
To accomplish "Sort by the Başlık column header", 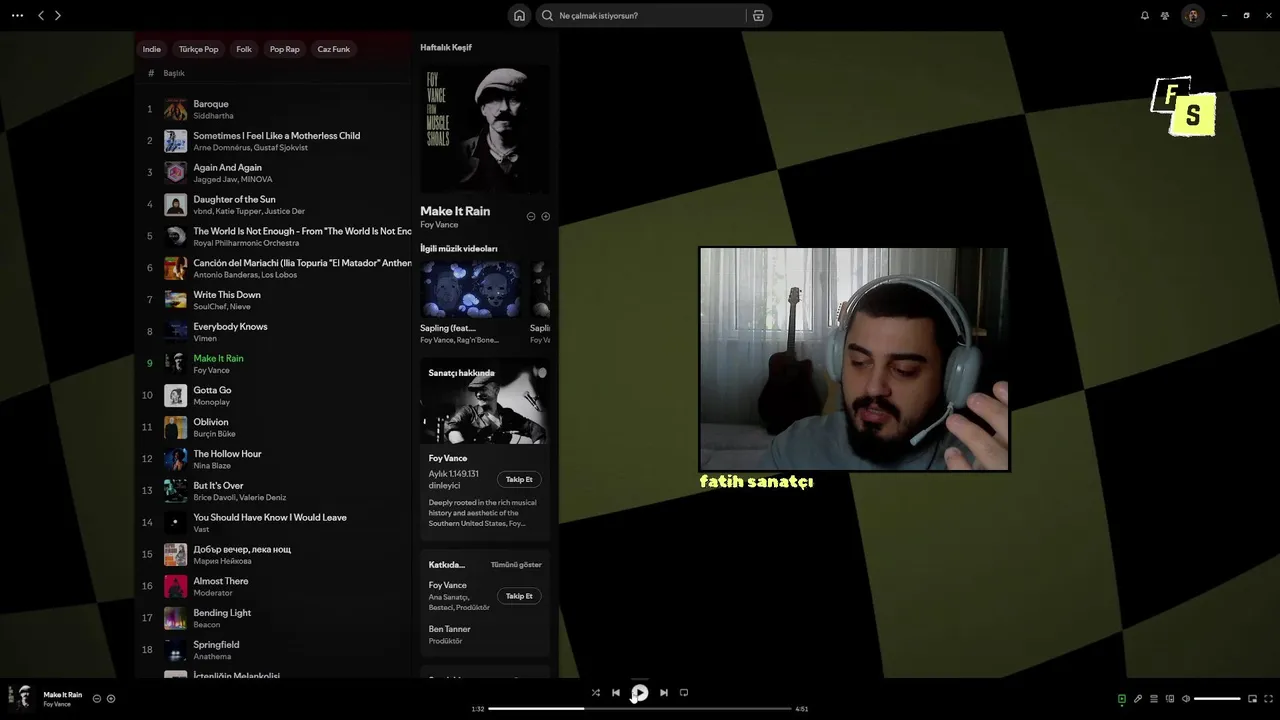I will tap(174, 73).
